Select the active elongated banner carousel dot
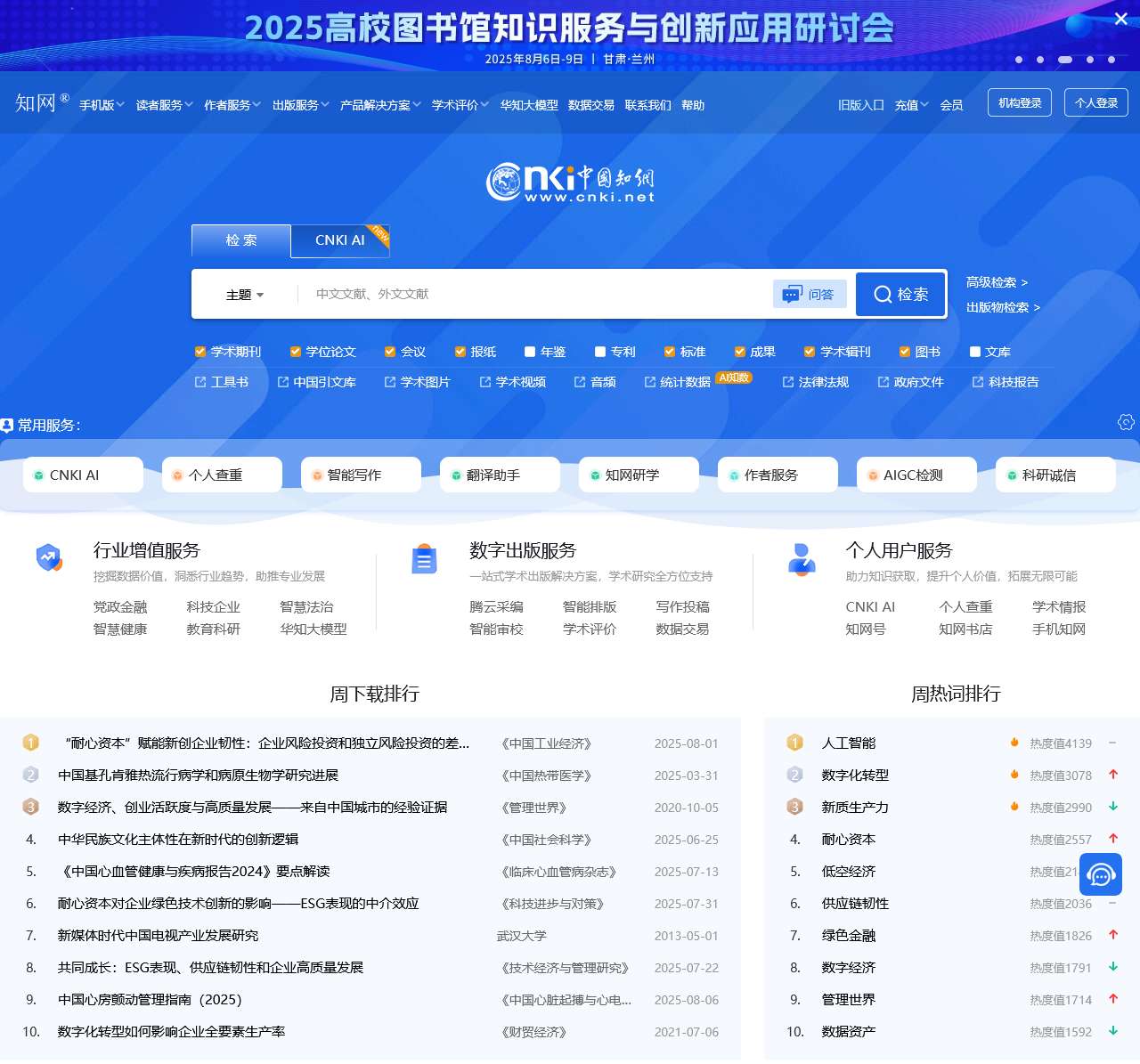 tap(1065, 60)
